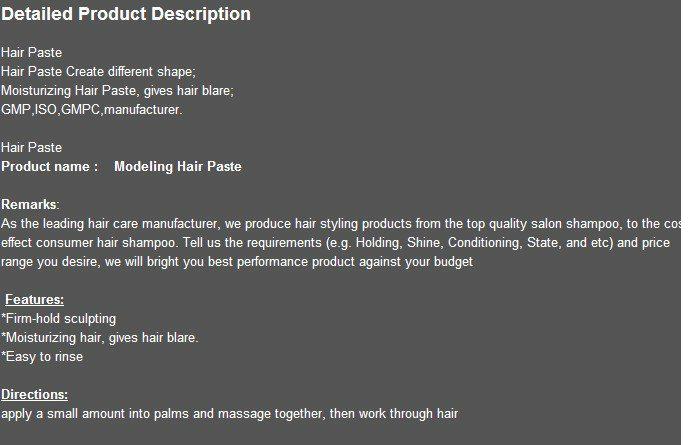699x445 pixels.
Task: Click the vertical scrollbar strip at right edge
Action: tap(690, 222)
